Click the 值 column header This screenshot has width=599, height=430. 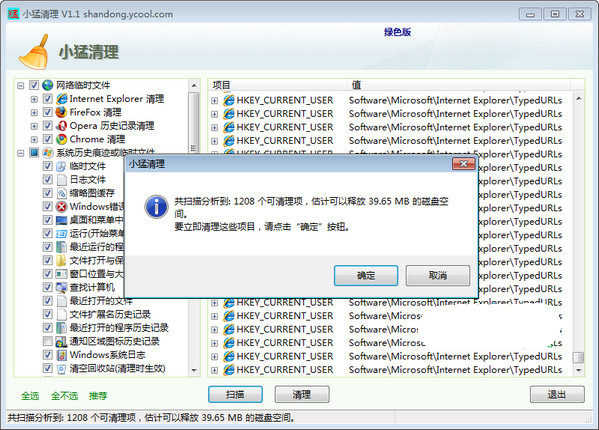click(458, 85)
